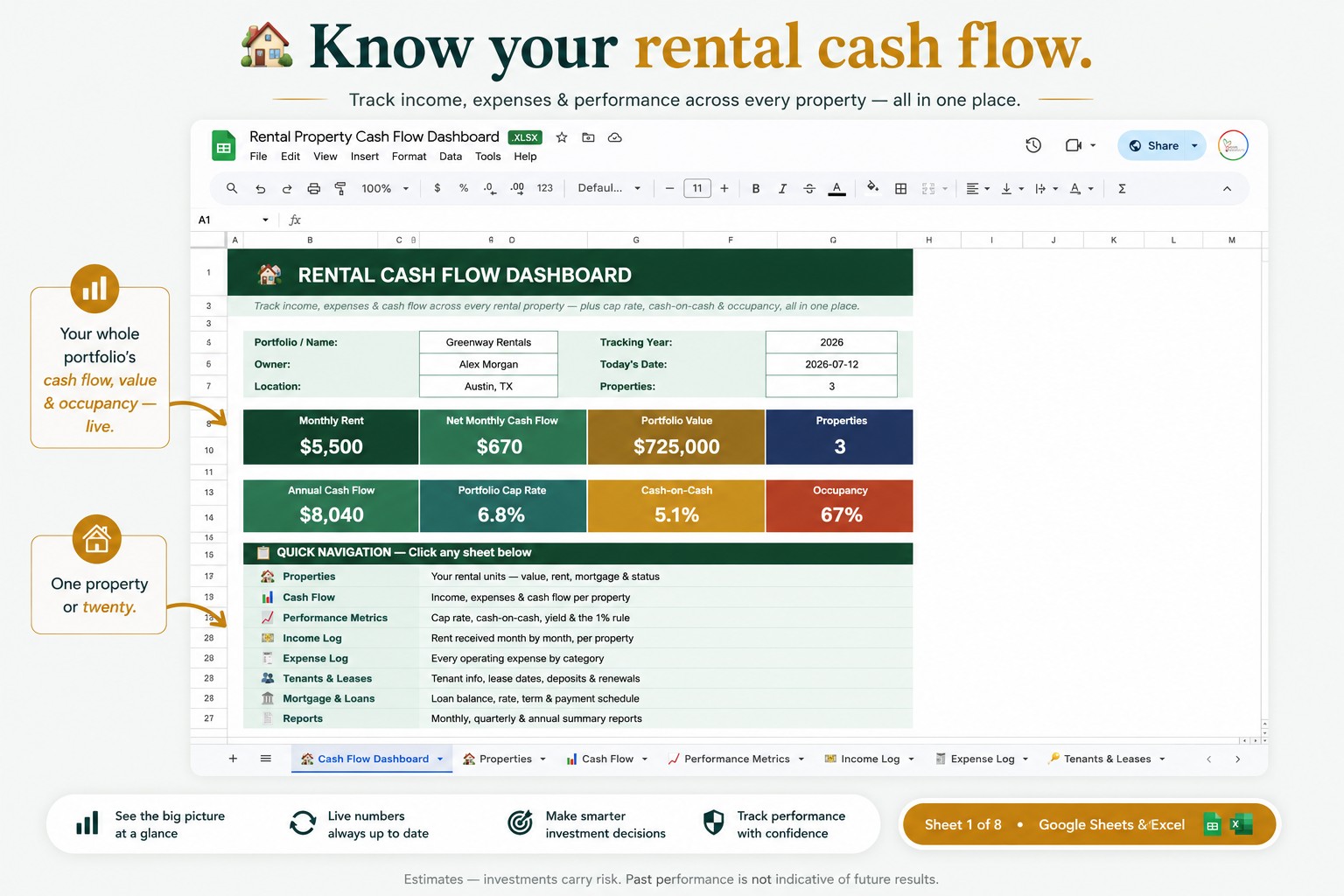Image resolution: width=1344 pixels, height=896 pixels.
Task: Open the Insert menu
Action: pos(365,157)
